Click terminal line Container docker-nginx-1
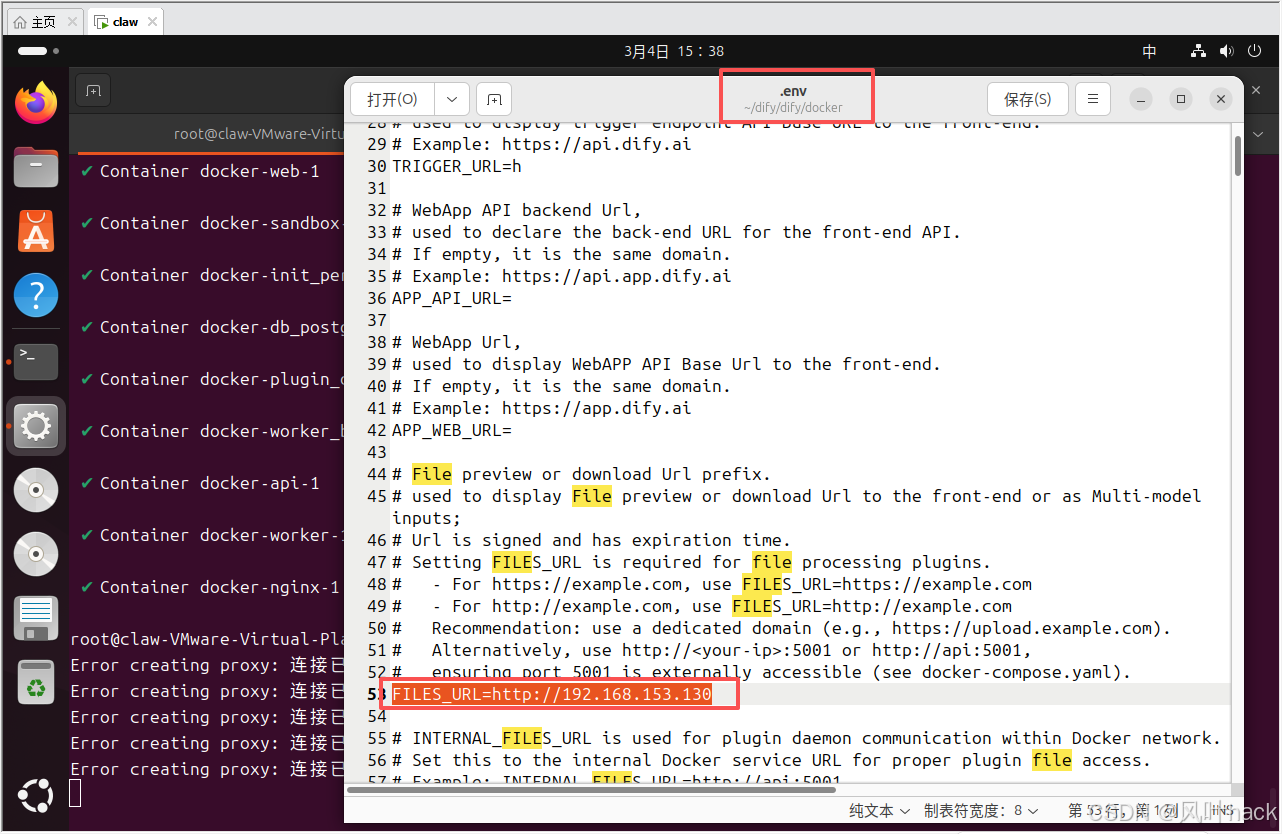Screen dimensions: 1282x834 (210, 587)
